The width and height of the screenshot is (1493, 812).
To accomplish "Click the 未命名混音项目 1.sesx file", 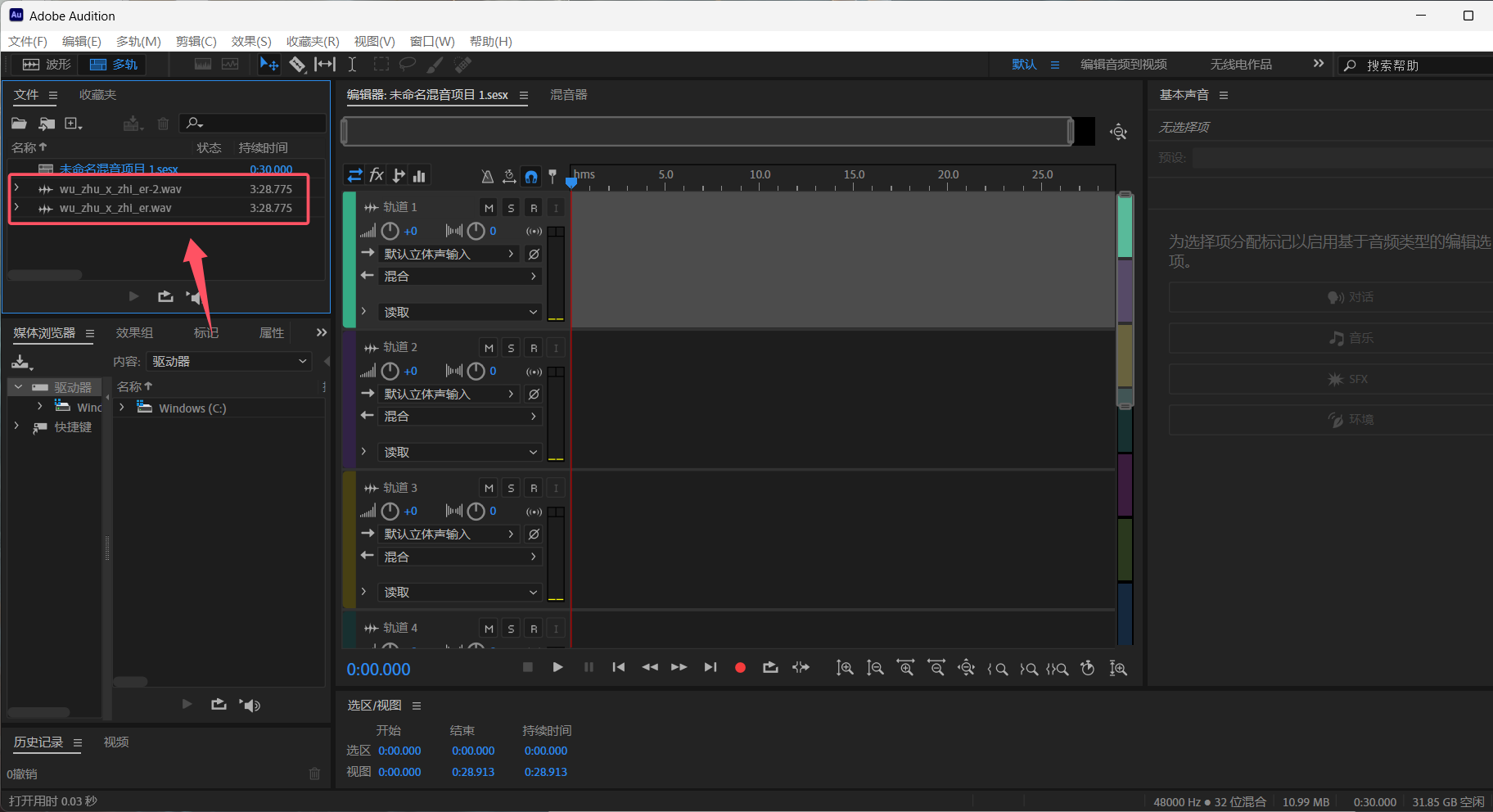I will 119,169.
